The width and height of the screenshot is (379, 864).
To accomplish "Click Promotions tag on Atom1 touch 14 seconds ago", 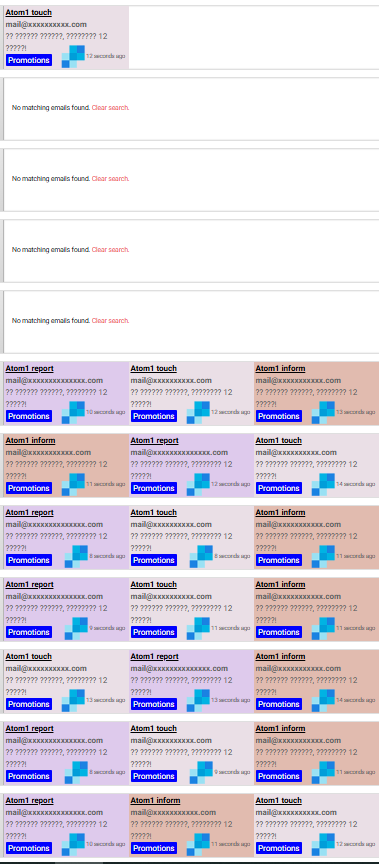I will (x=279, y=488).
